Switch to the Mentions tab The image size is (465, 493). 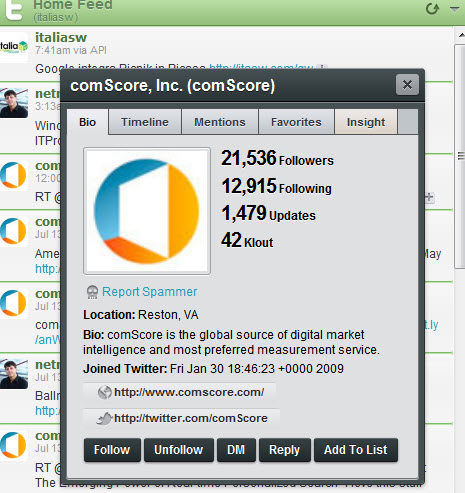pyautogui.click(x=220, y=122)
